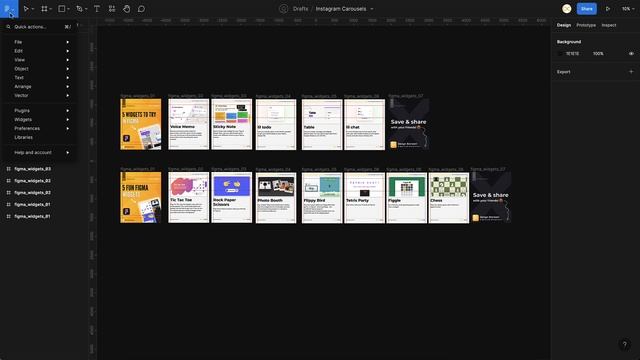Select the lil todo frame
Image resolution: width=640 pixels, height=360 pixels.
pos(276,124)
